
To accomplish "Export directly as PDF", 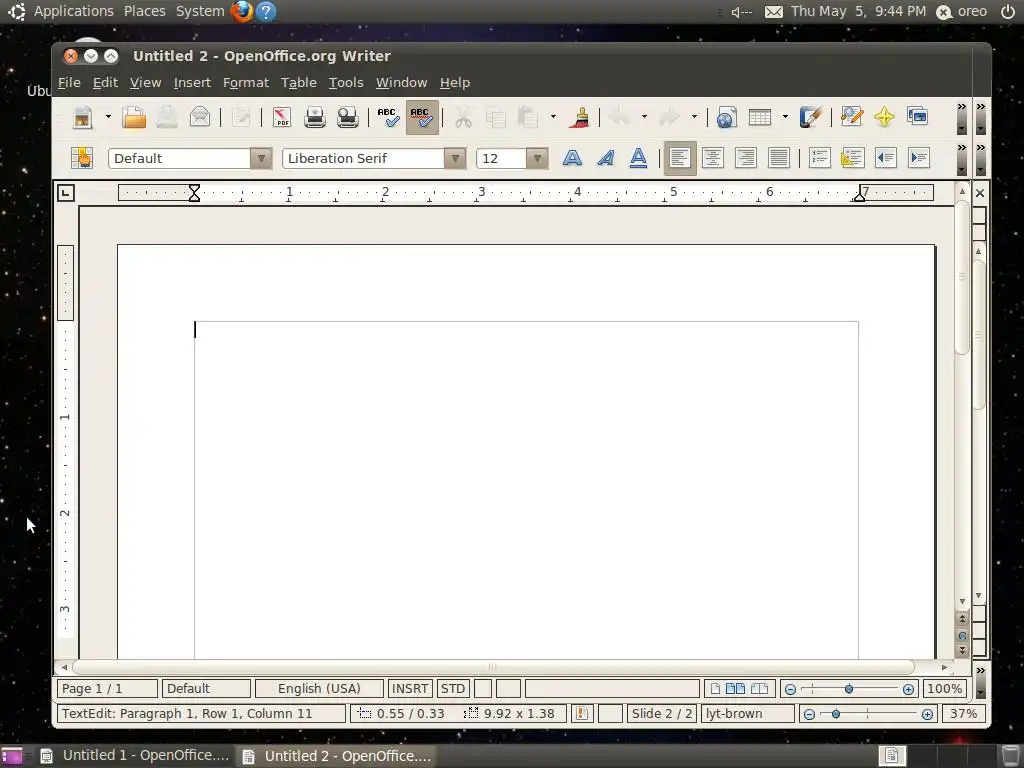I will pyautogui.click(x=281, y=118).
